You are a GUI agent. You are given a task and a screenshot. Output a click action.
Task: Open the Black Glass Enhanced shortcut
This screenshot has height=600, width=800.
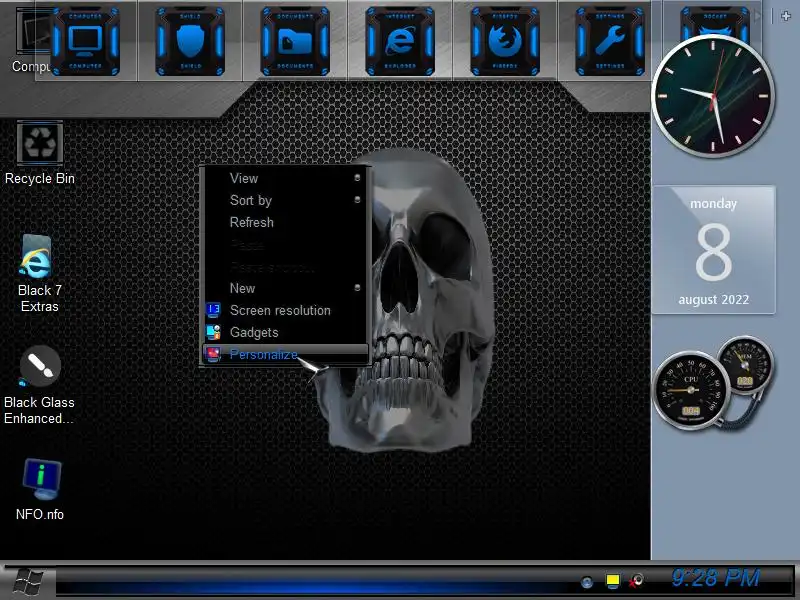point(39,385)
